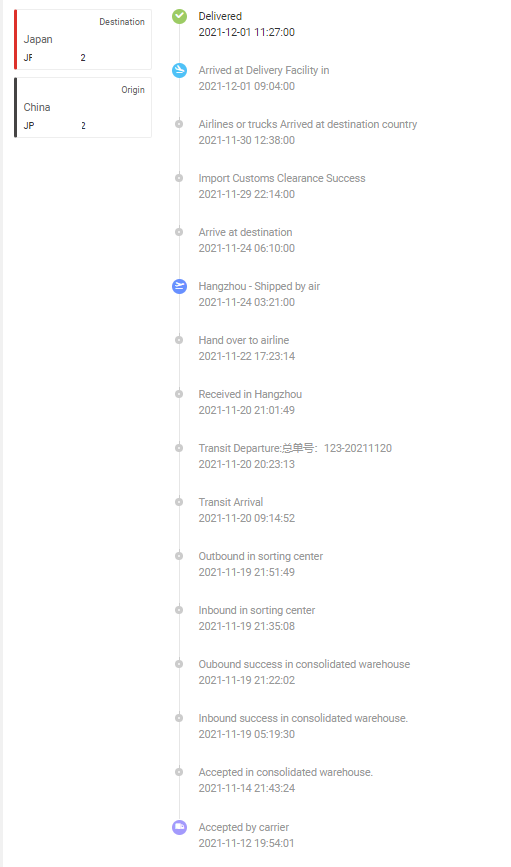This screenshot has height=867, width=511.
Task: Click the purple Accepted by carrier icon
Action: tap(179, 827)
